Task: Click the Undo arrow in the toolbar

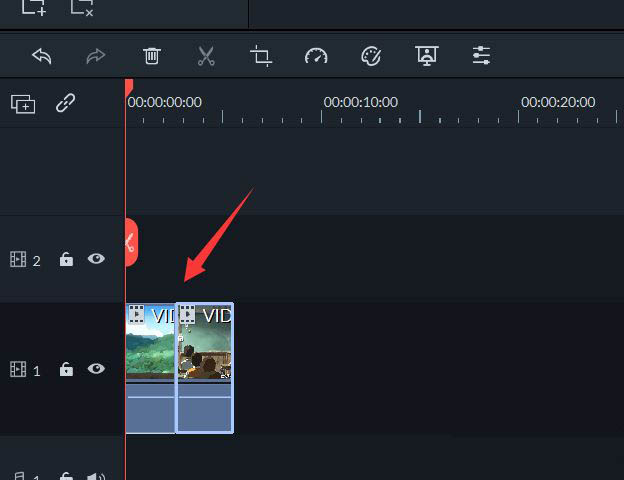Action: [42, 56]
